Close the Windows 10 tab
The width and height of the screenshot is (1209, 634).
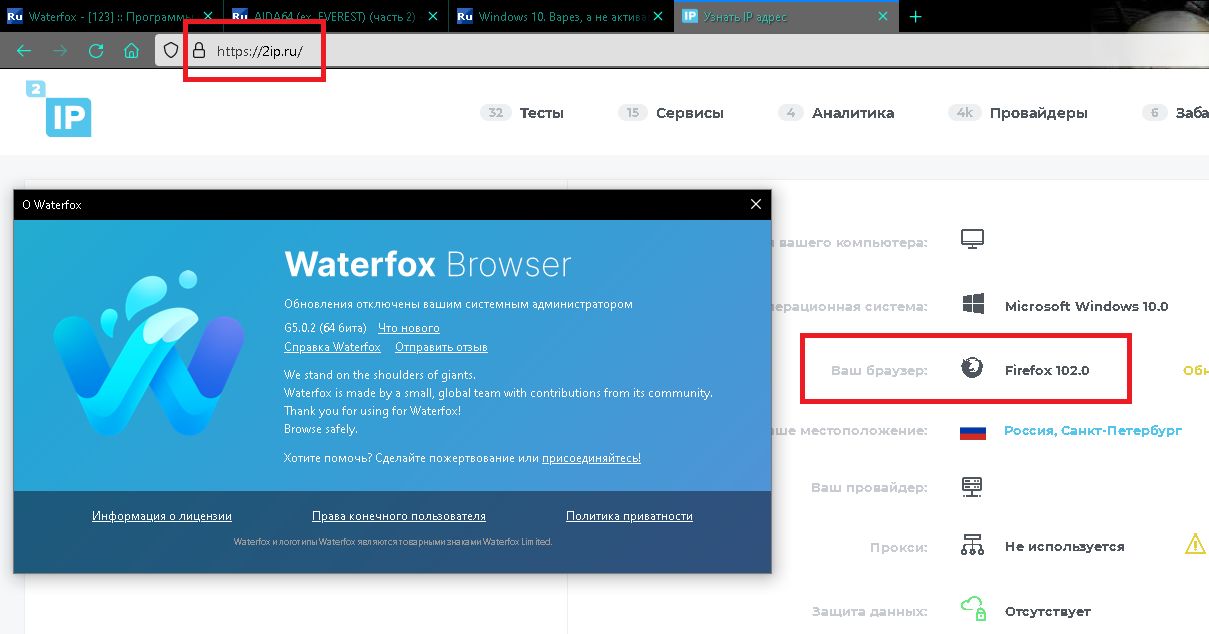[x=657, y=17]
